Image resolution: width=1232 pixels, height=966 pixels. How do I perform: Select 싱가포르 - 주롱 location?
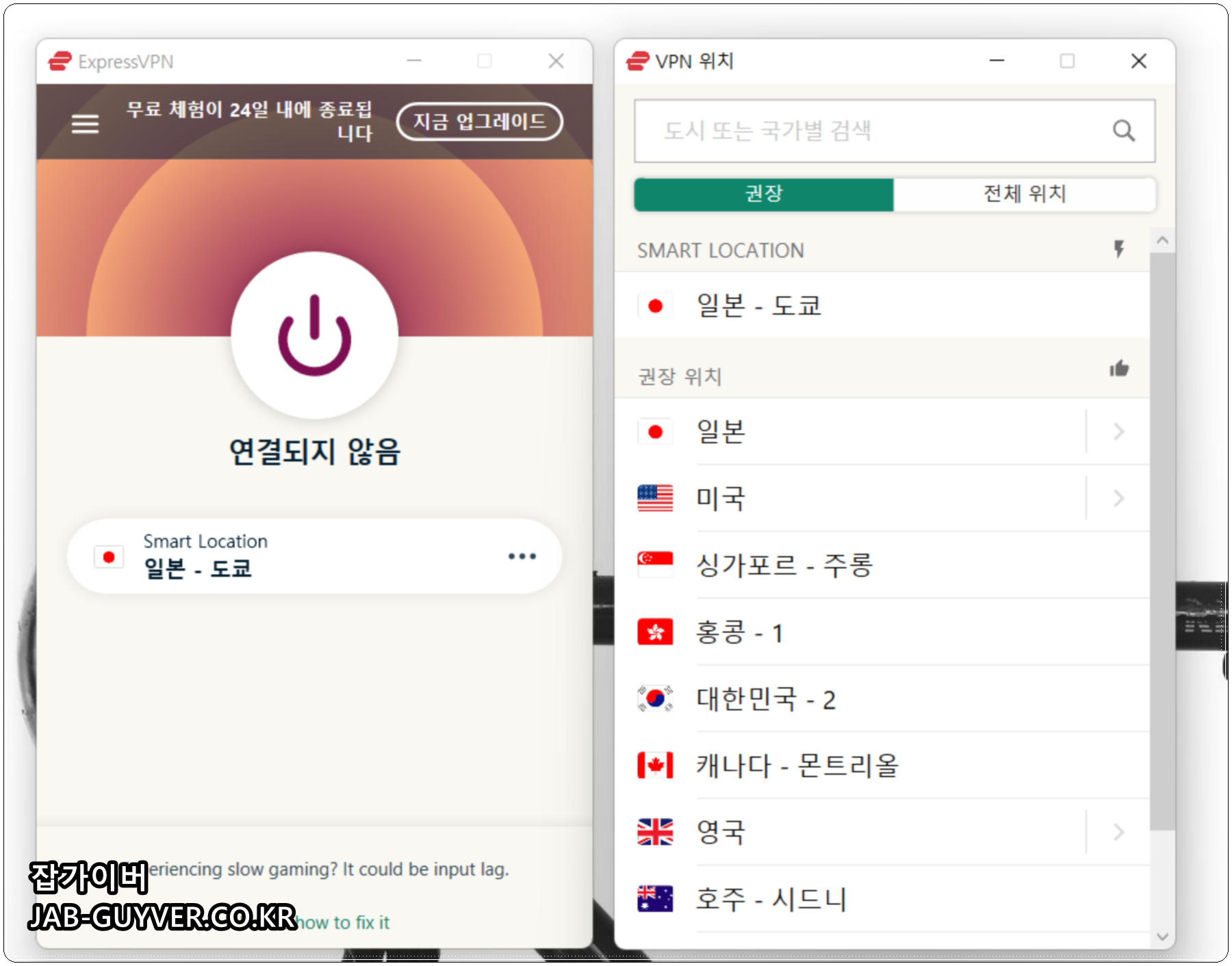pos(882,565)
